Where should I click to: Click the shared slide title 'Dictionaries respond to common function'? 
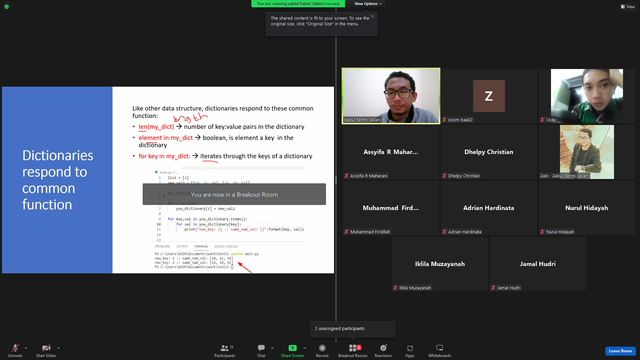[58, 180]
